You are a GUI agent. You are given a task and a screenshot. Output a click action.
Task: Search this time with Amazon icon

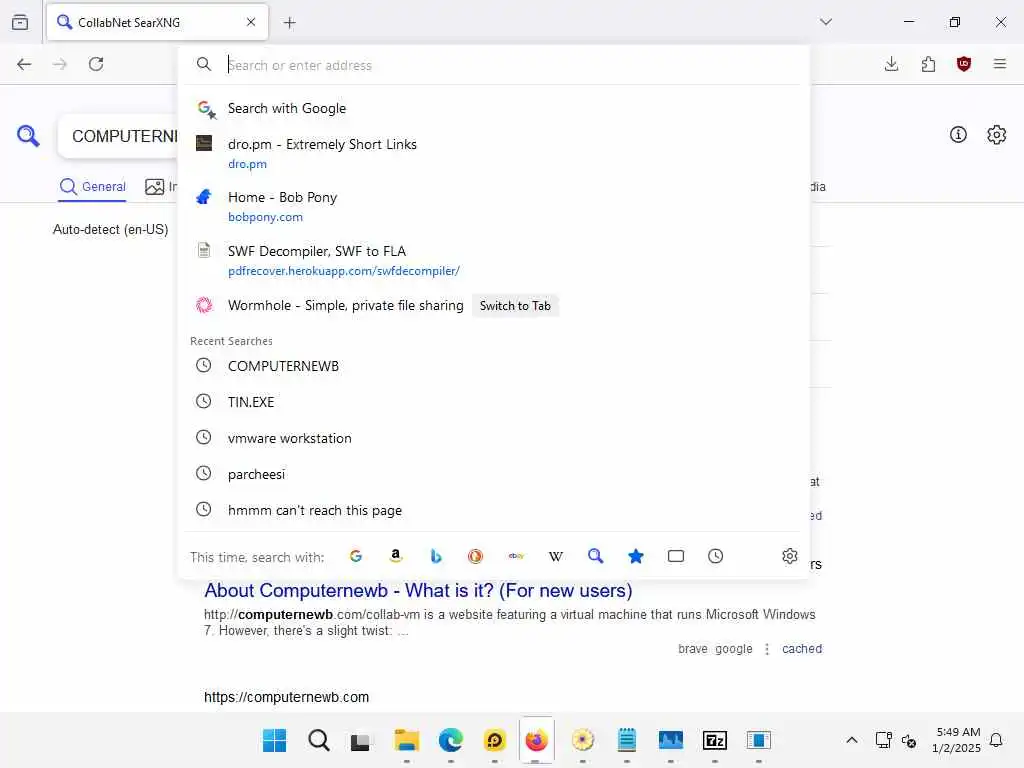(395, 556)
